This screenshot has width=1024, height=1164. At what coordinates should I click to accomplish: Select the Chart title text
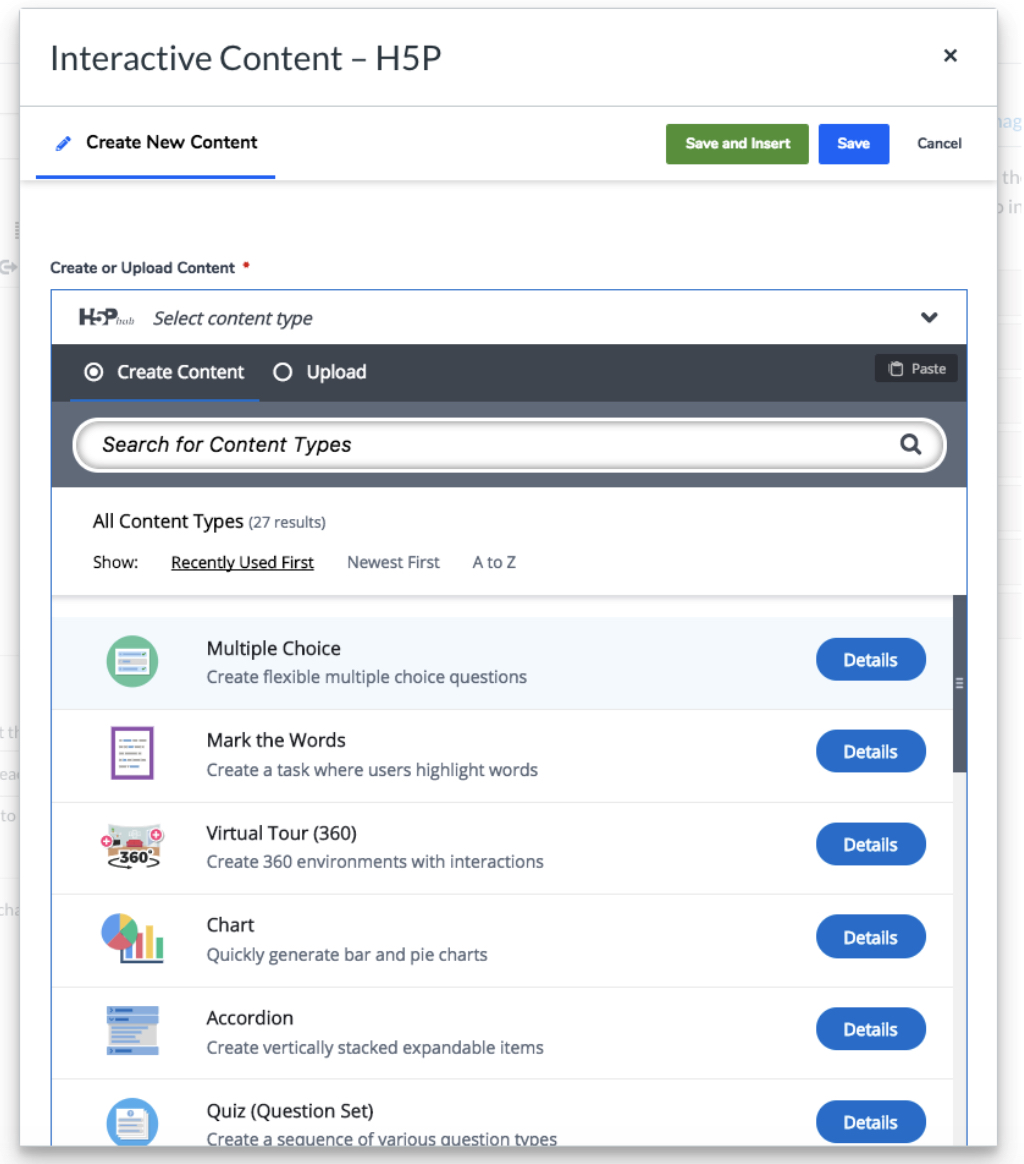point(230,925)
